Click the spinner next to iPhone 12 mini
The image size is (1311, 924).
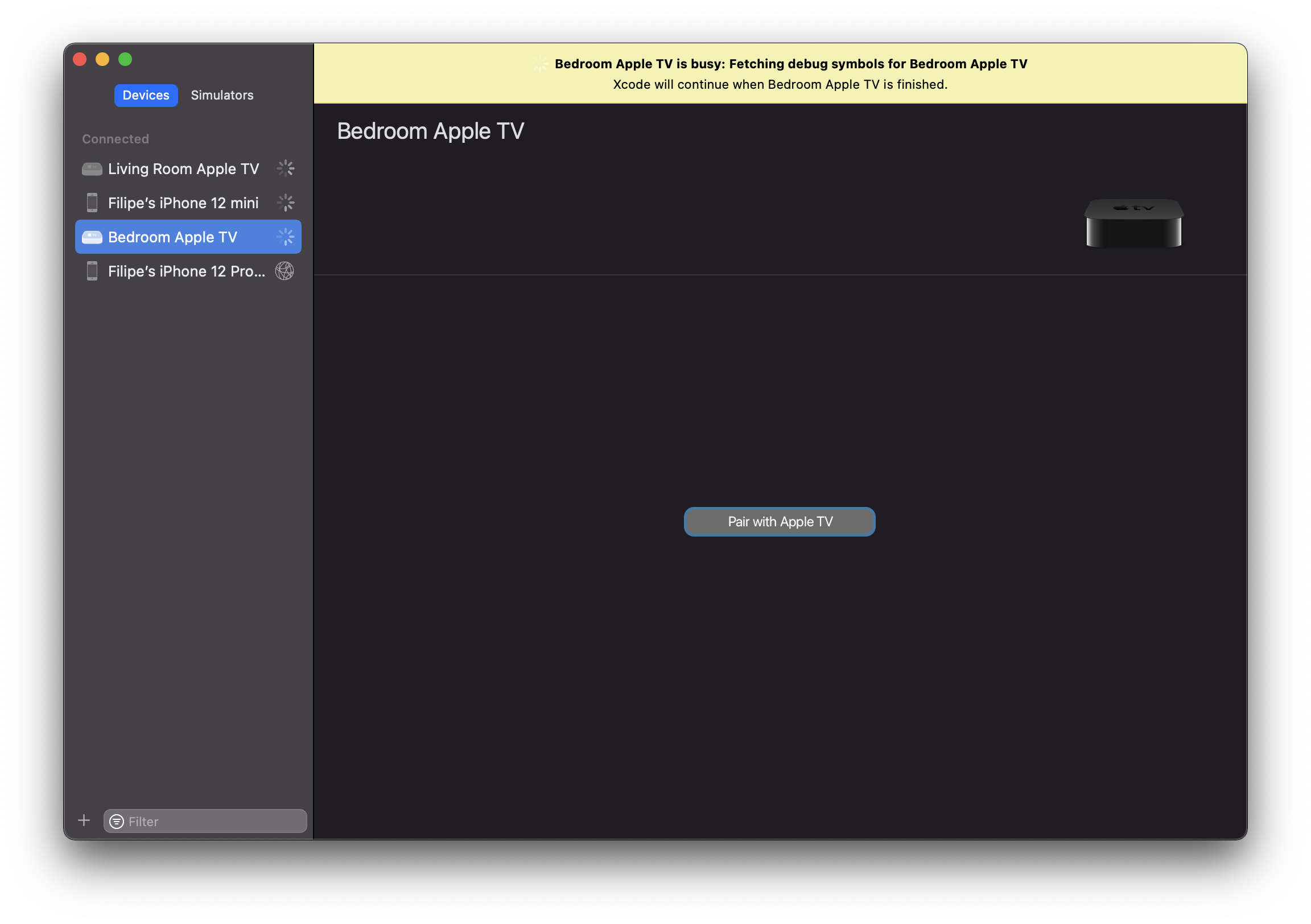pos(286,203)
